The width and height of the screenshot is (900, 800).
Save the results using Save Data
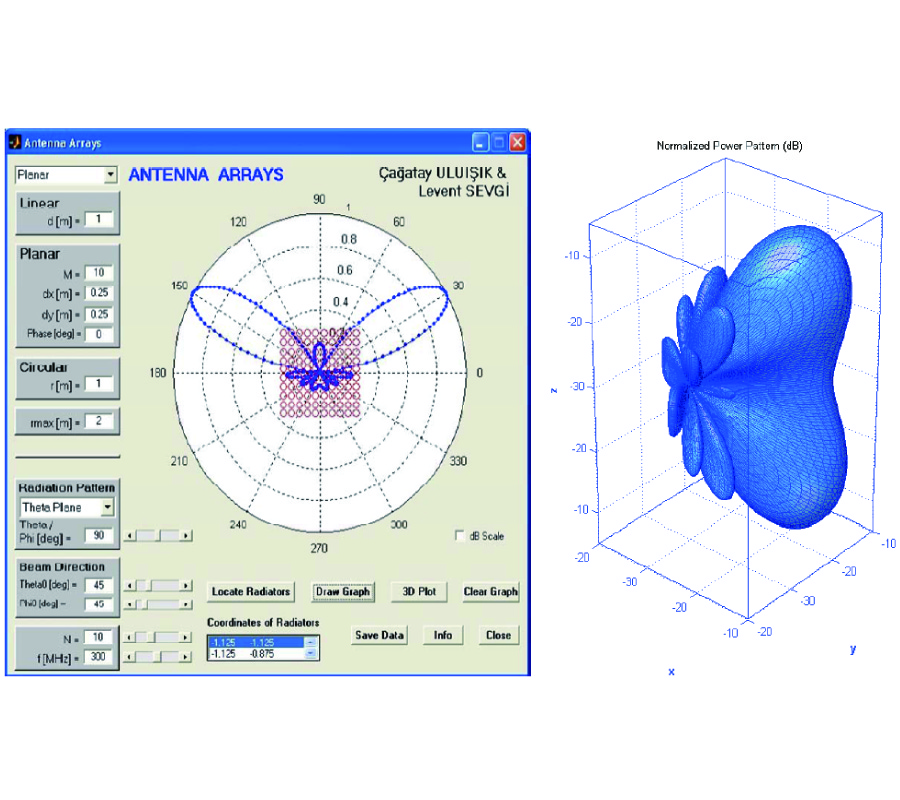(379, 635)
